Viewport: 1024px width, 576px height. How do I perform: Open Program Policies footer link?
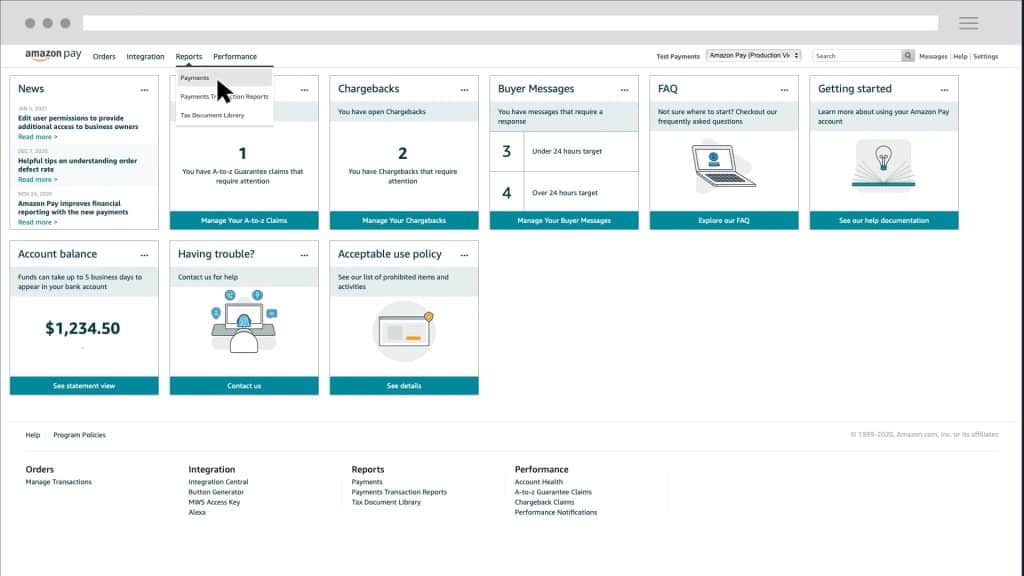(79, 435)
